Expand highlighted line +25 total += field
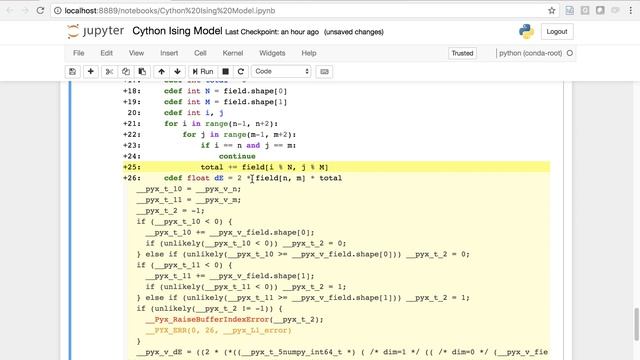The image size is (640, 360). (x=336, y=167)
